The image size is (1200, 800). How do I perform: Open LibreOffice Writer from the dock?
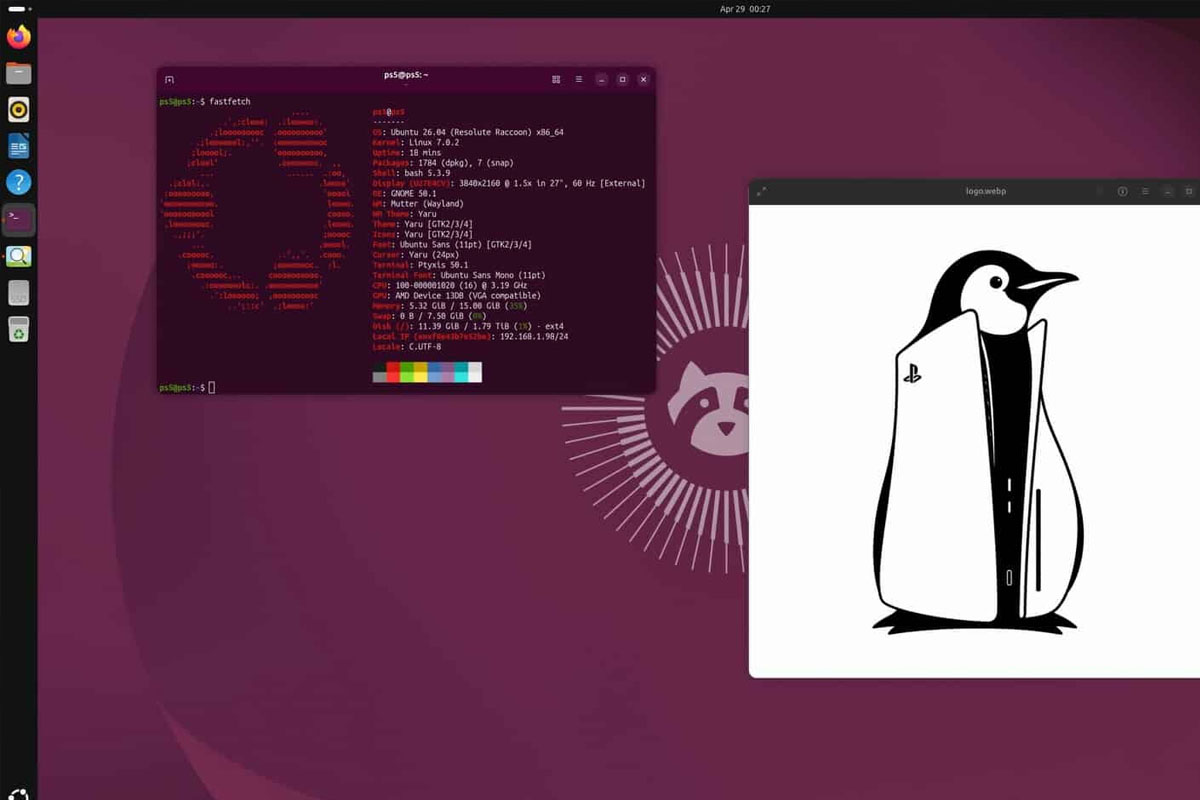point(18,147)
